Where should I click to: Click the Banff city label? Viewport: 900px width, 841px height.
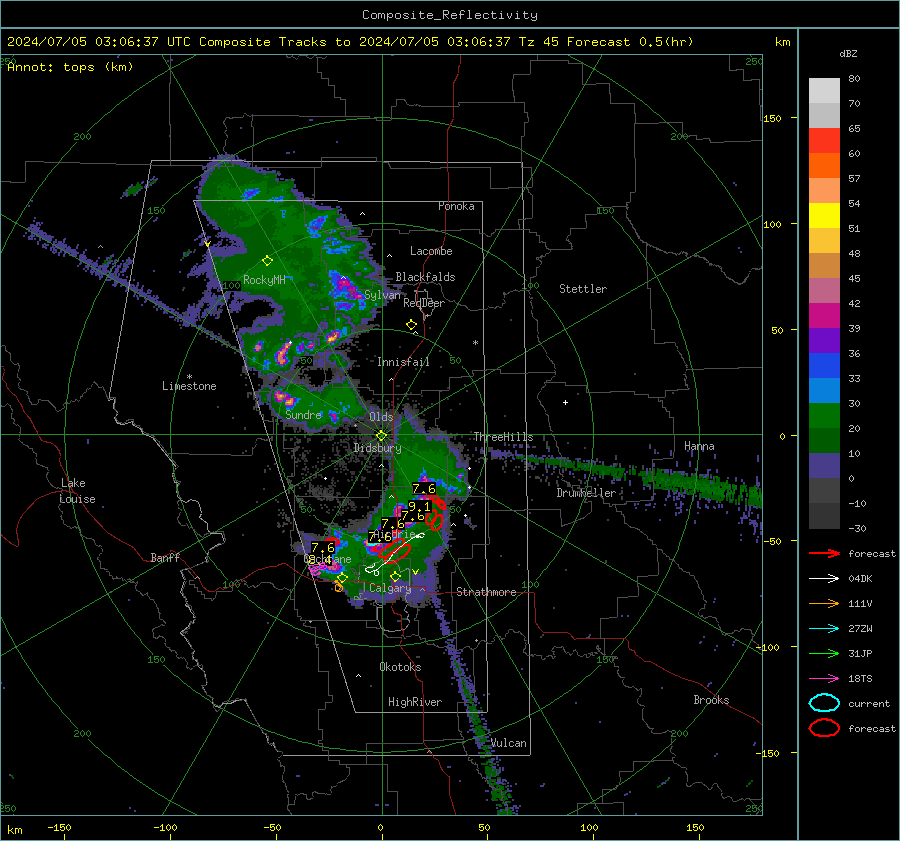point(165,557)
